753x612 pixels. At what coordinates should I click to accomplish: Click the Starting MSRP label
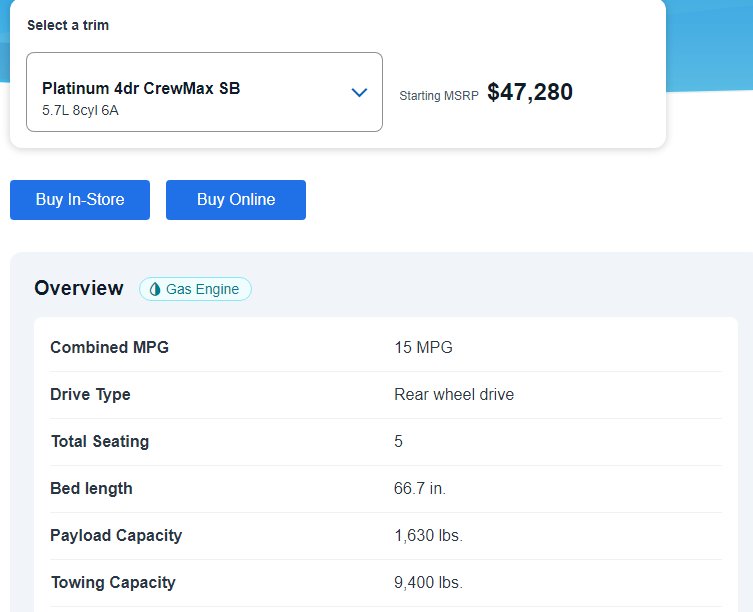(x=439, y=96)
